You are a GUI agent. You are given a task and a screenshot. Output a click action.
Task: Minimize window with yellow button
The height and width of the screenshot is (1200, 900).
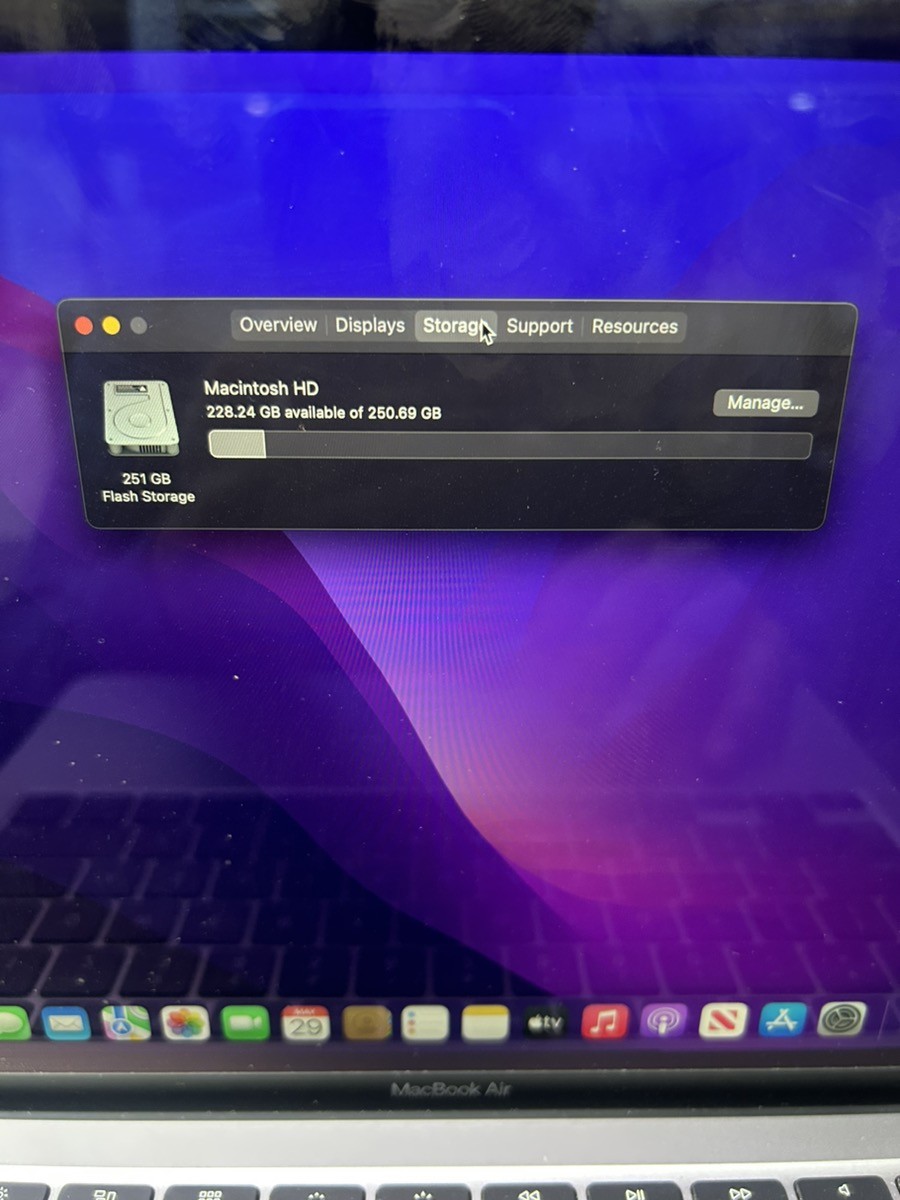point(111,326)
